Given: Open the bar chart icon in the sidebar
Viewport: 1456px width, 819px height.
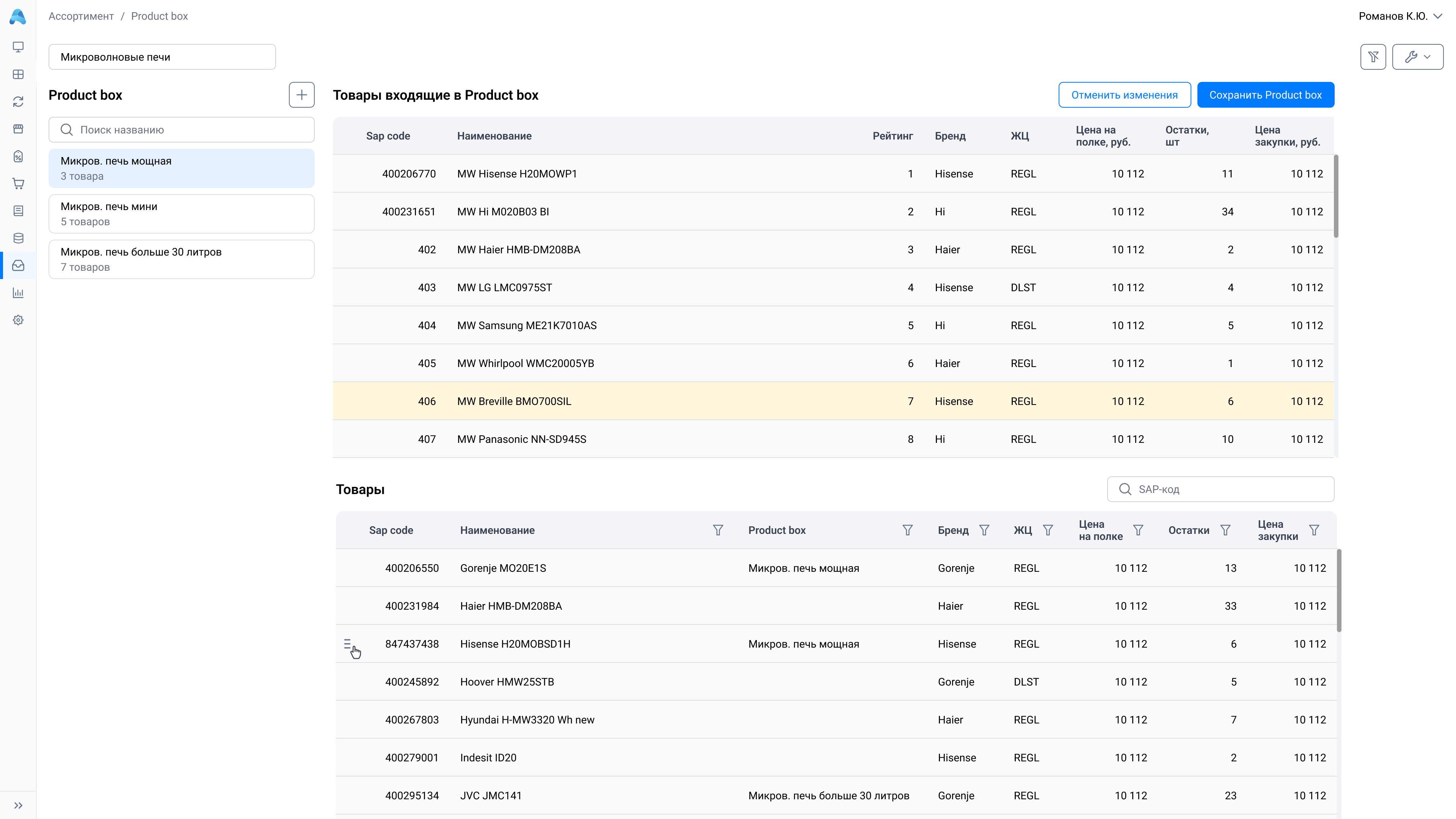Looking at the screenshot, I should point(18,293).
